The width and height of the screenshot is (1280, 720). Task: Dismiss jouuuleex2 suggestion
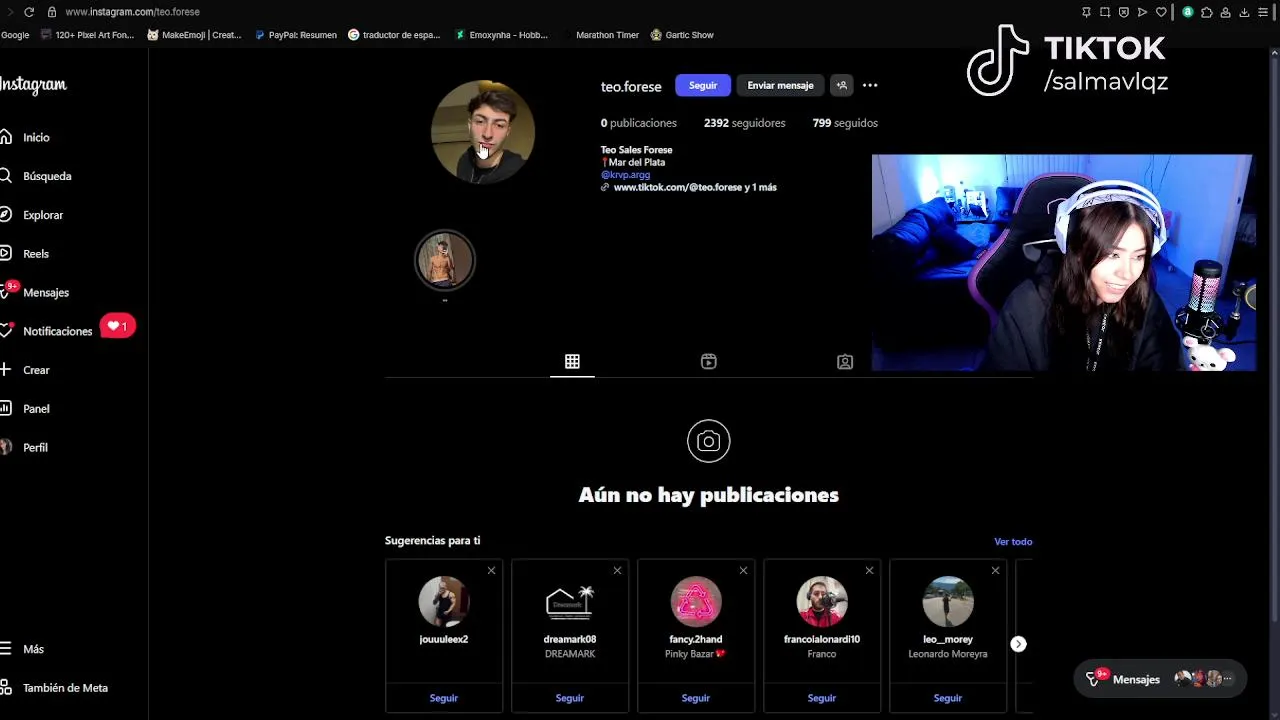tap(491, 570)
